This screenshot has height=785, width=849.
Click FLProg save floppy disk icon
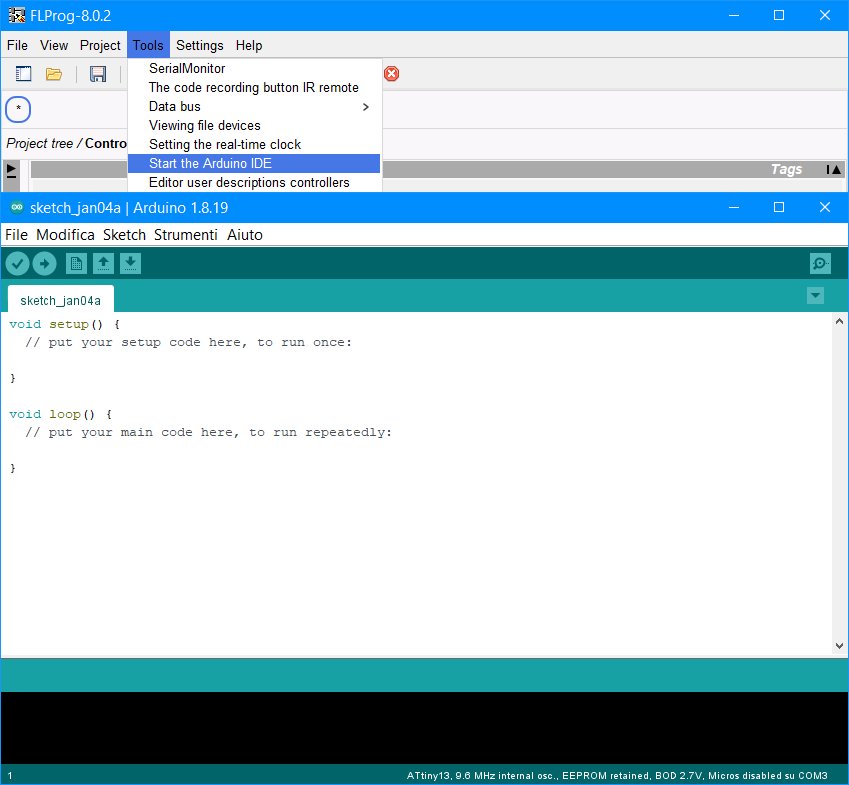98,74
